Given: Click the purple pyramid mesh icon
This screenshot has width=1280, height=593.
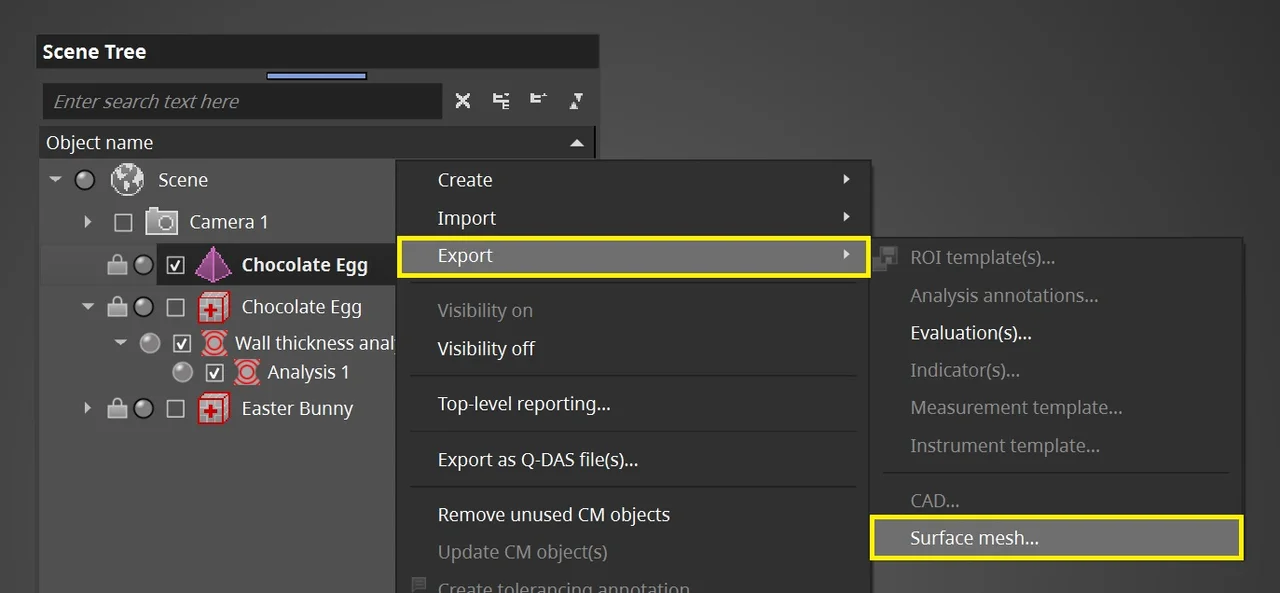Looking at the screenshot, I should 213,265.
